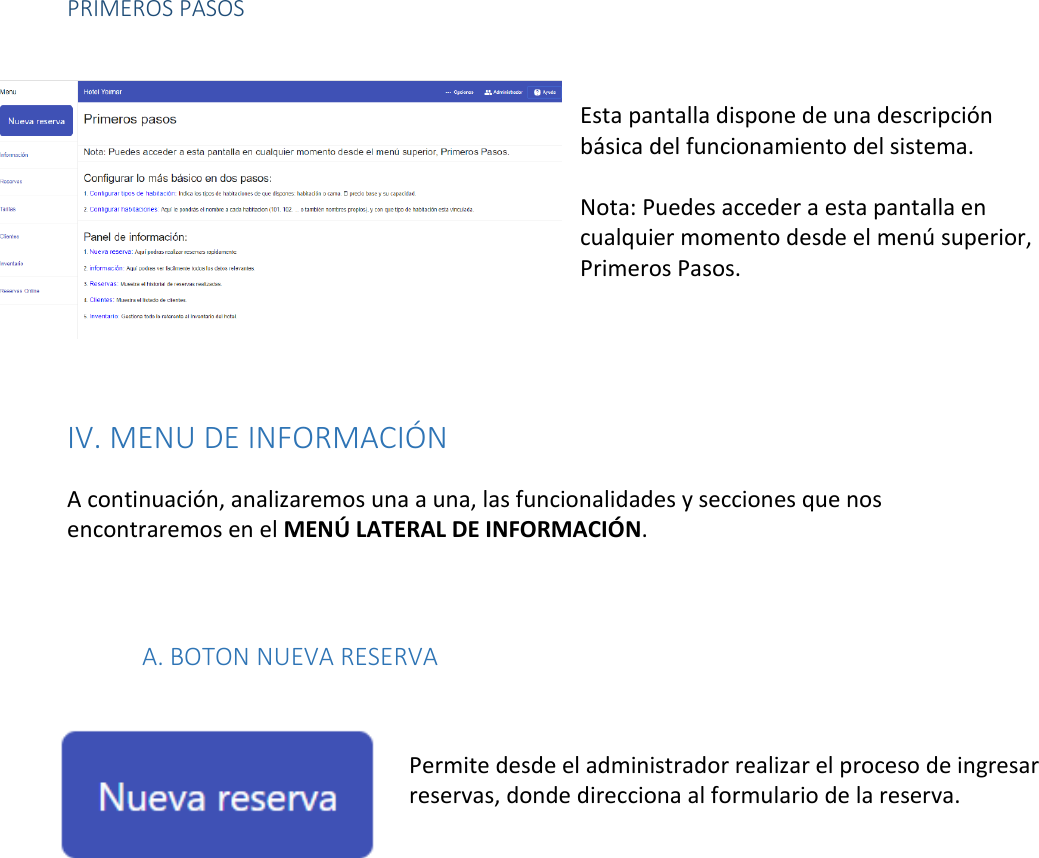
Task: Open Reservas in the left sidebar menu
Action: pos(11,182)
